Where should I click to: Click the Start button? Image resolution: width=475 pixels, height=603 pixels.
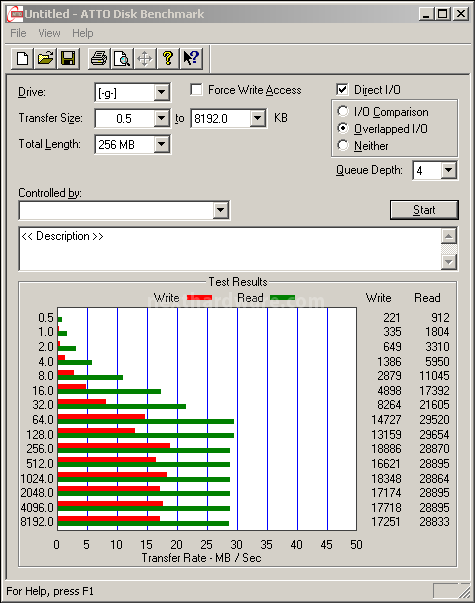(424, 210)
